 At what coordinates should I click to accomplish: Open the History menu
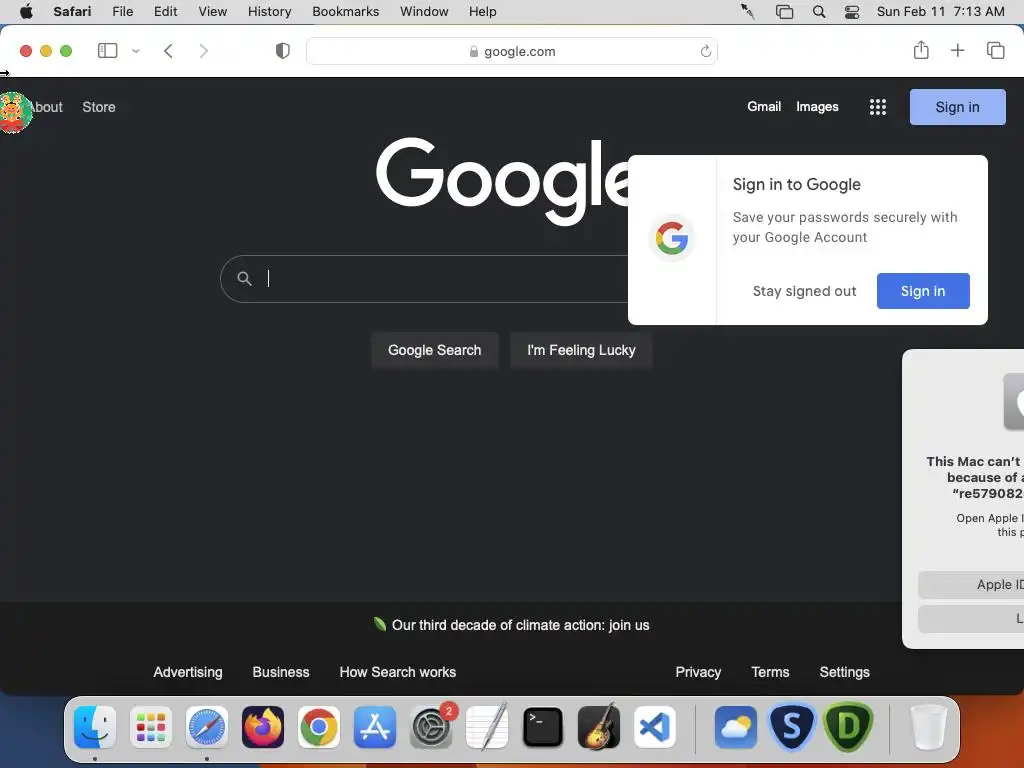tap(269, 11)
